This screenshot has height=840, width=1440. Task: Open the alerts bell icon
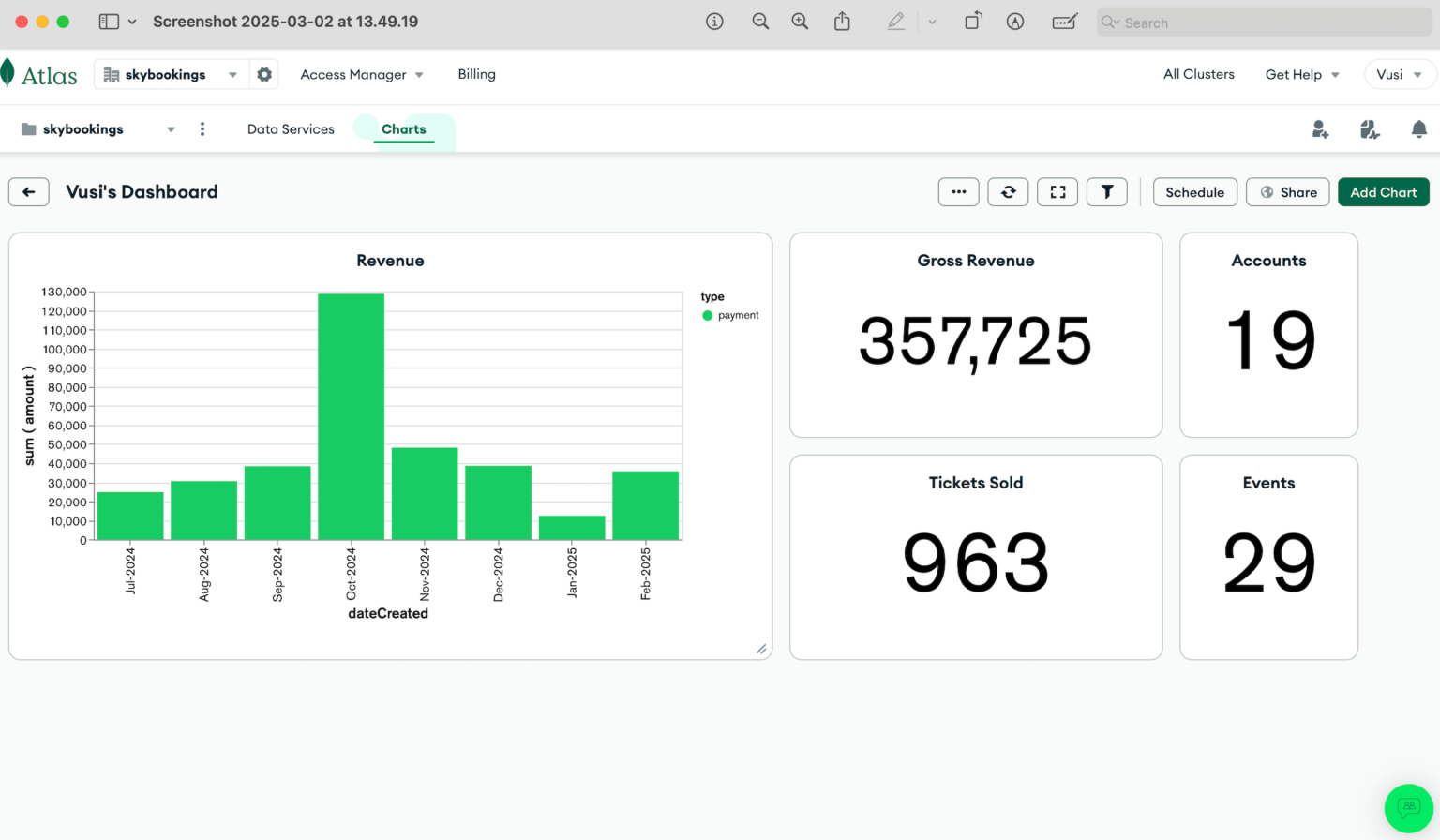(x=1419, y=129)
